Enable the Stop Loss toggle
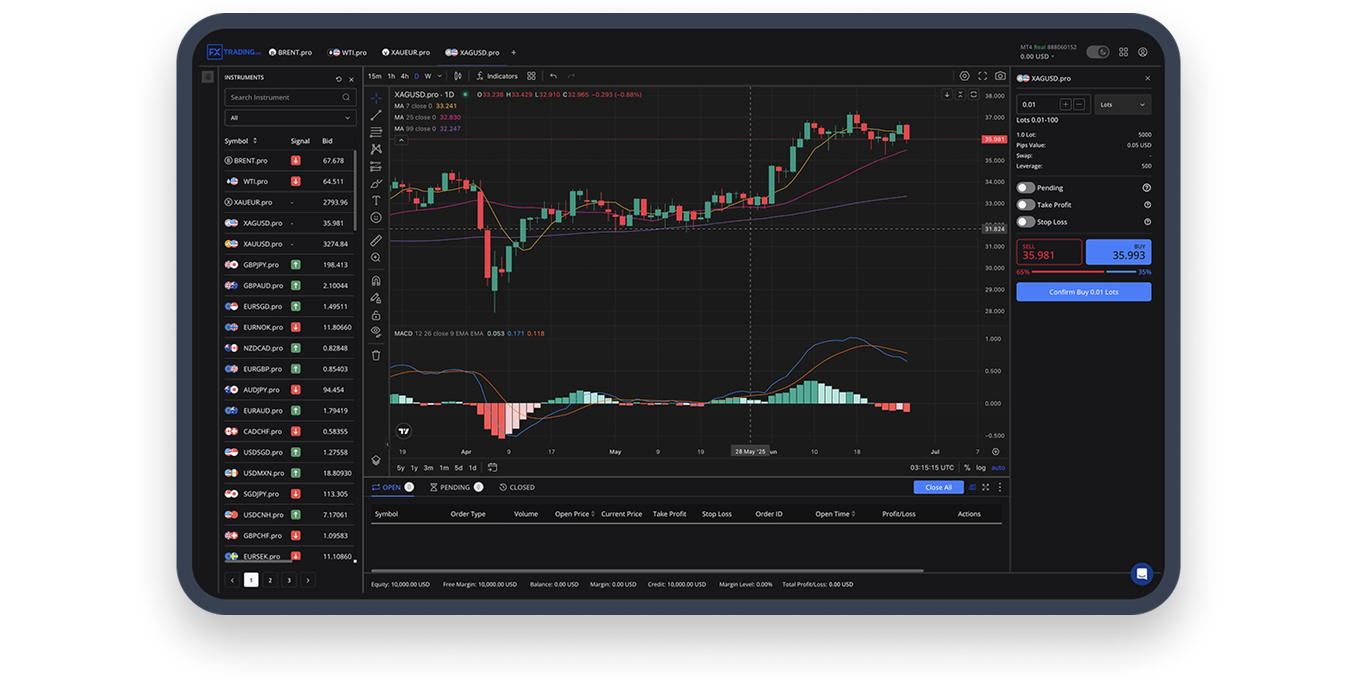The image size is (1357, 678). pyautogui.click(x=1026, y=222)
